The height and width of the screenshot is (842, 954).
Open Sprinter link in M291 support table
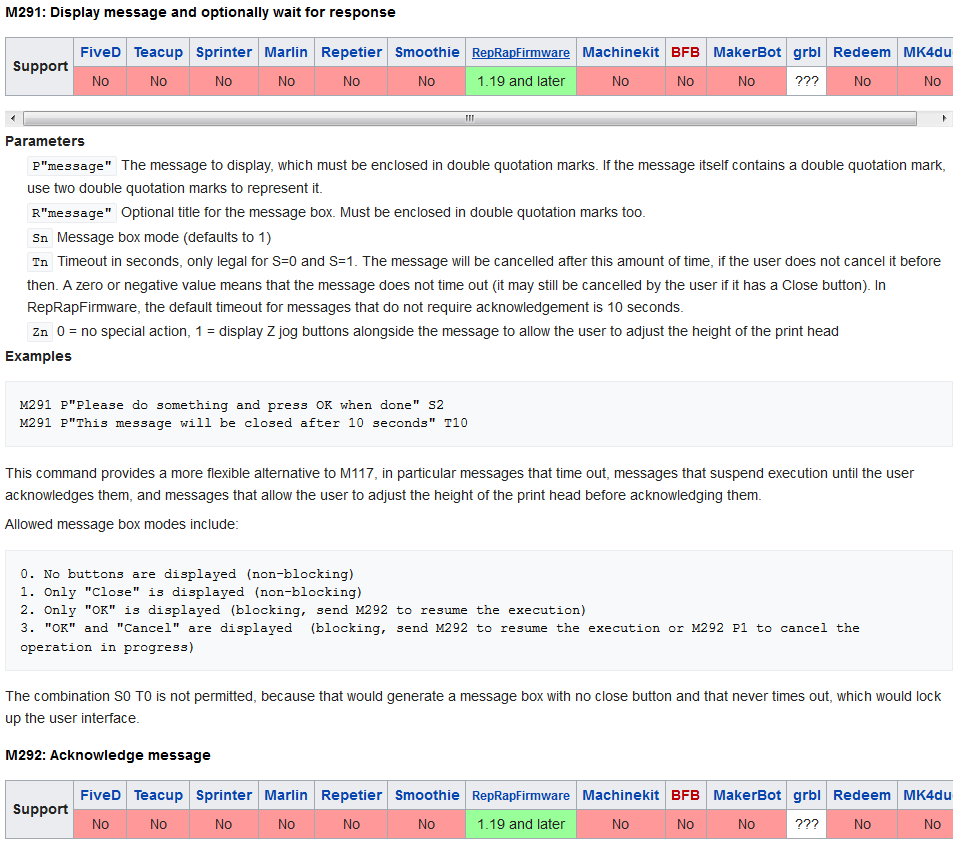click(223, 52)
